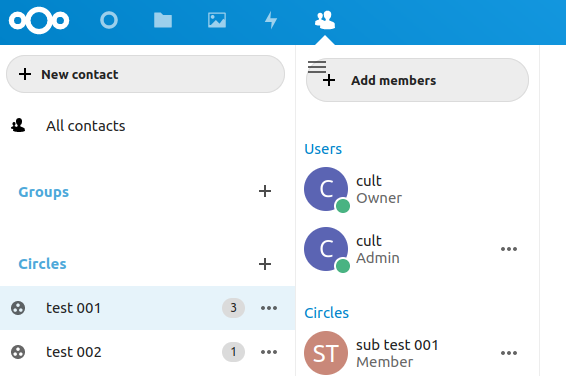Click the Users heading in members list
Image resolution: width=566 pixels, height=376 pixels.
pos(323,149)
